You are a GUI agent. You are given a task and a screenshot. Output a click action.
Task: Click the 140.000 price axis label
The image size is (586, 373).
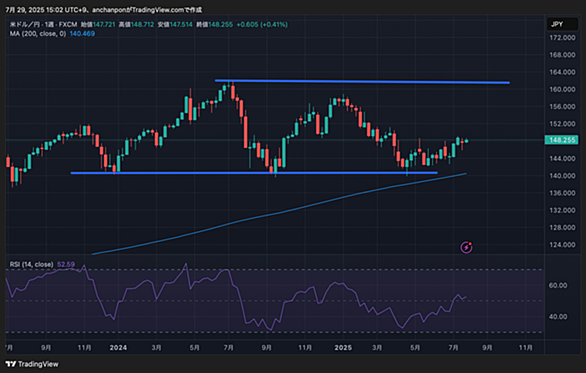(562, 176)
